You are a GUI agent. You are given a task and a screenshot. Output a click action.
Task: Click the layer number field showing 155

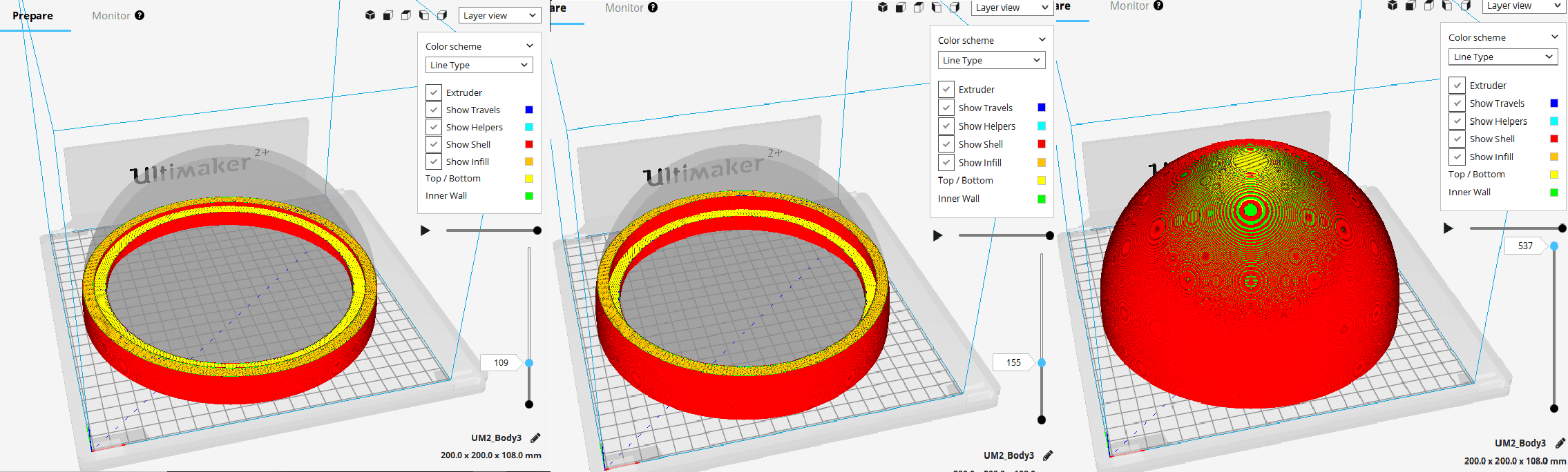[1013, 362]
